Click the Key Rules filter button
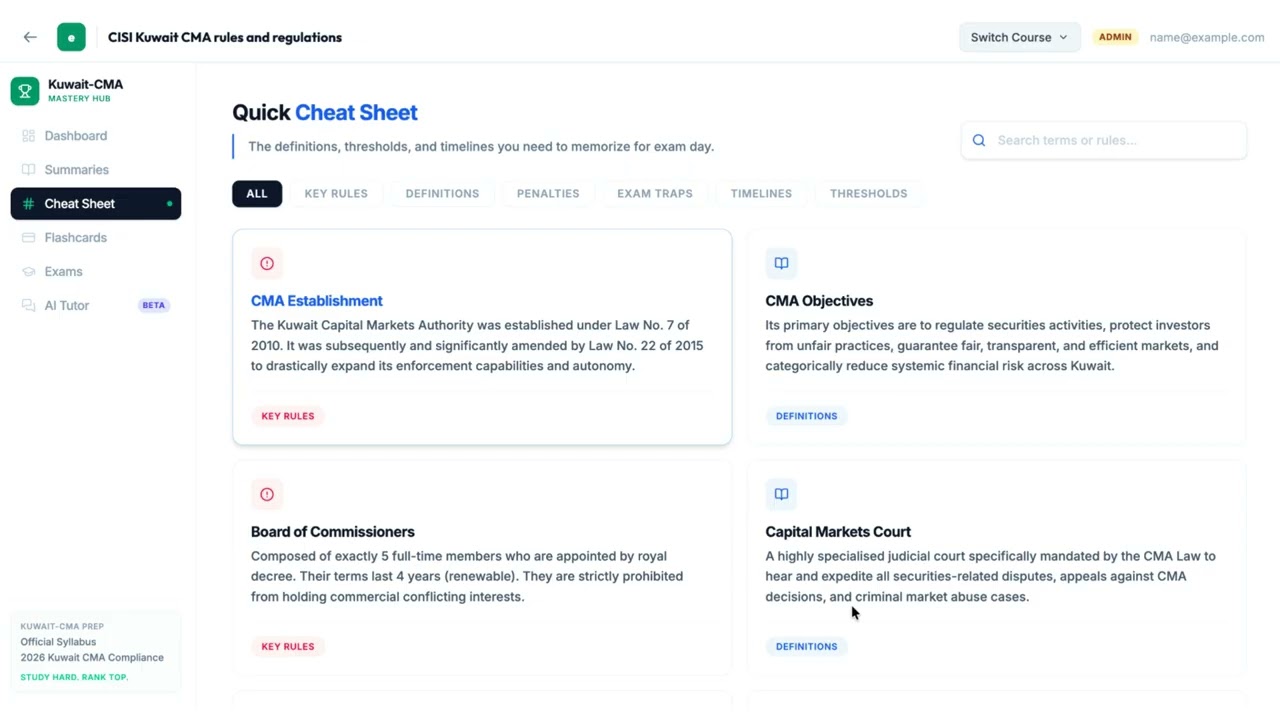The height and width of the screenshot is (720, 1280). click(336, 194)
